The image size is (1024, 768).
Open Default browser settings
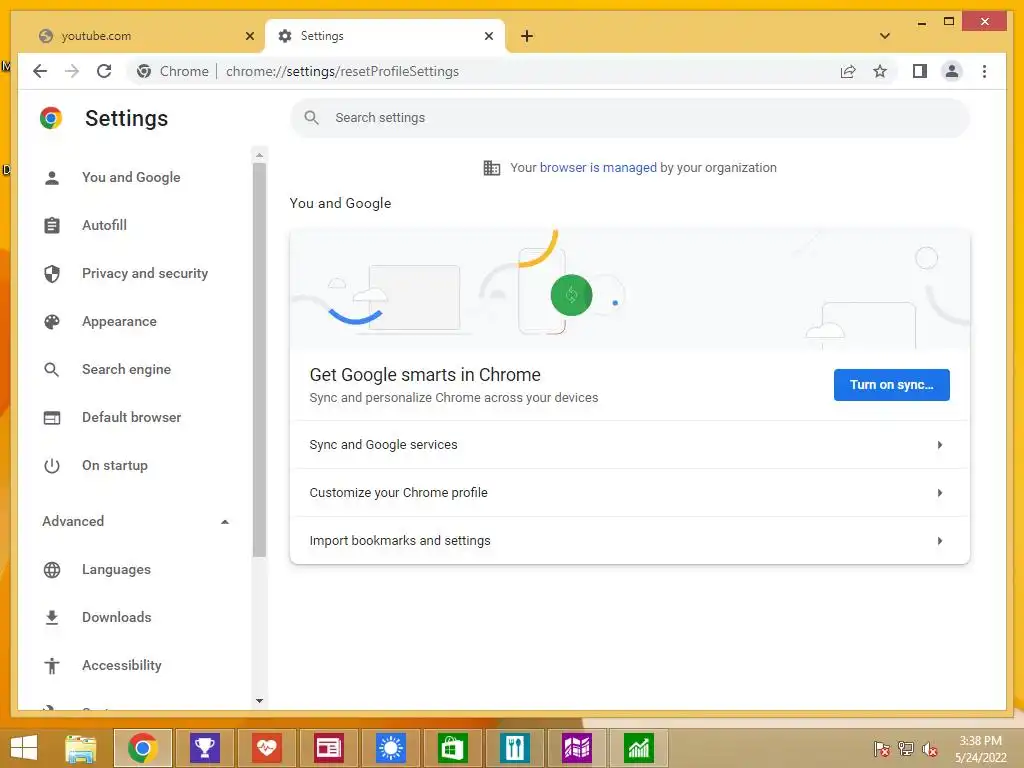(131, 417)
